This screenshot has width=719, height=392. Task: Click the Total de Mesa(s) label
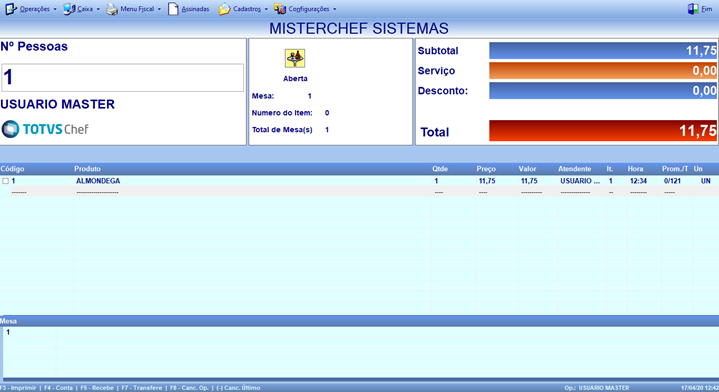click(x=282, y=130)
